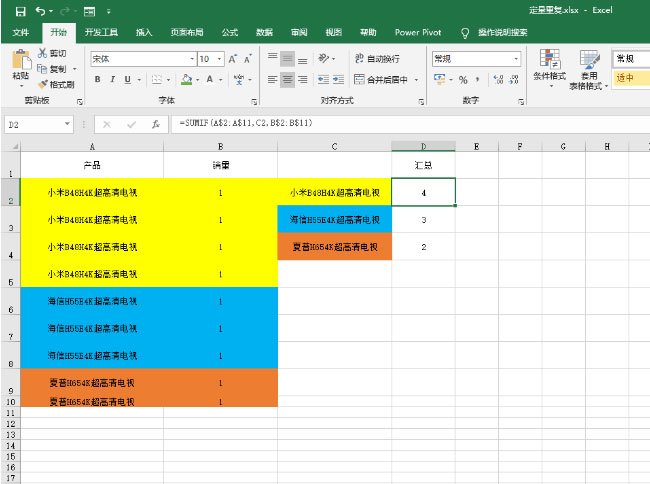Click the center horizontally icon
The image size is (650, 484).
(287, 79)
